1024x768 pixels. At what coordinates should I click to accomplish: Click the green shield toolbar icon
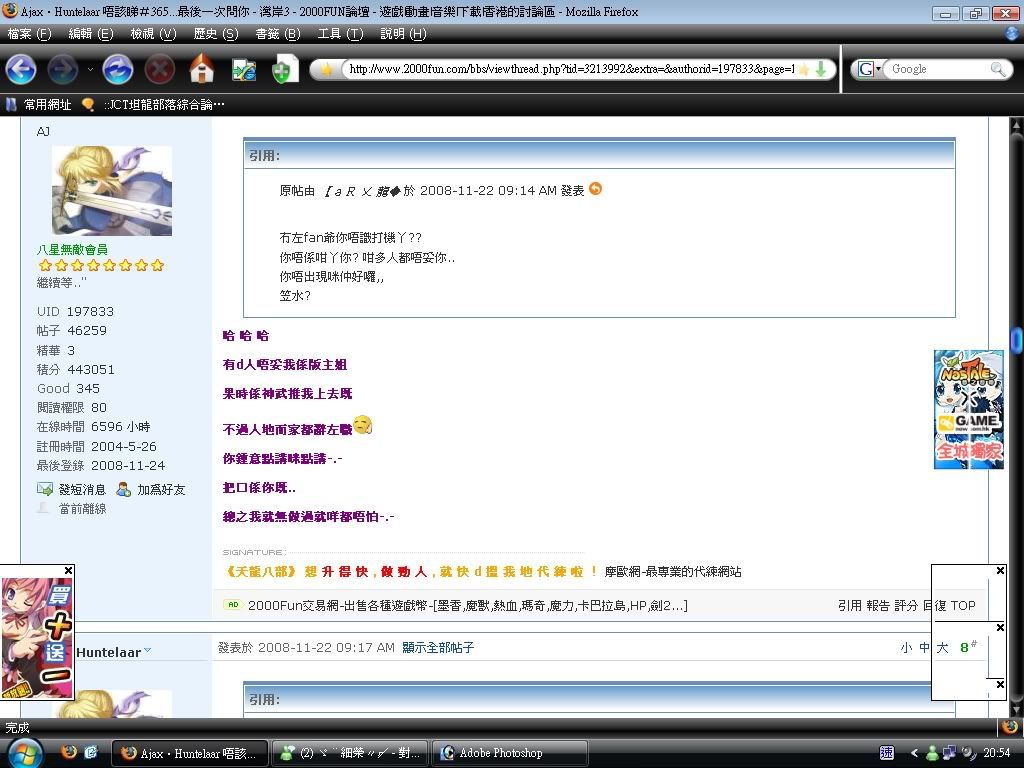tap(285, 69)
